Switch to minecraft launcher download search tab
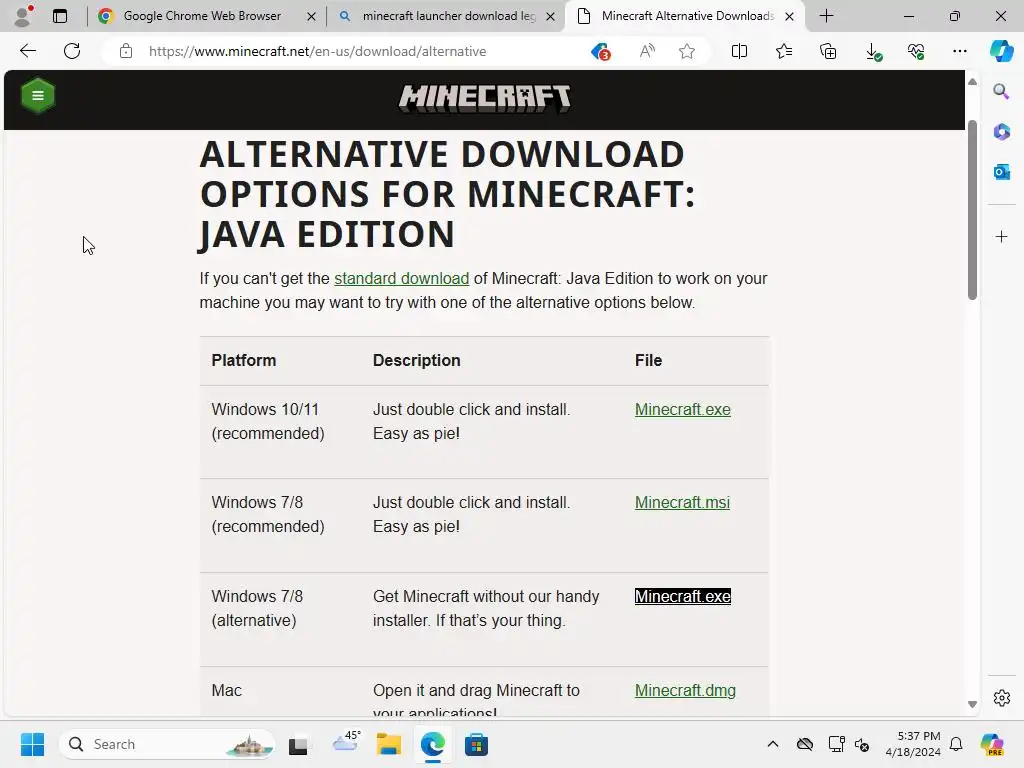Image resolution: width=1024 pixels, height=768 pixels. tap(448, 16)
